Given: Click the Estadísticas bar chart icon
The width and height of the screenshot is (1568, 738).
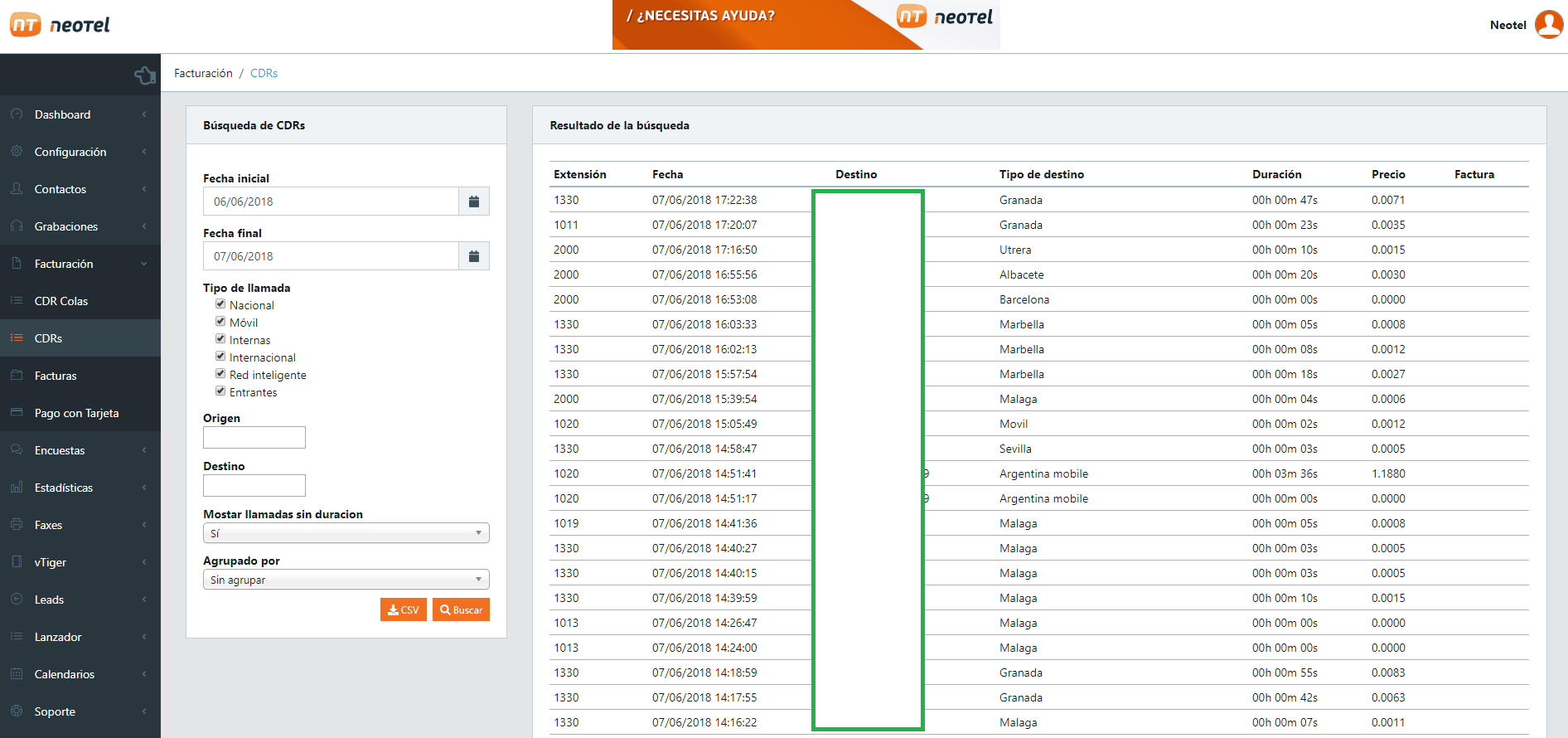Looking at the screenshot, I should [17, 488].
